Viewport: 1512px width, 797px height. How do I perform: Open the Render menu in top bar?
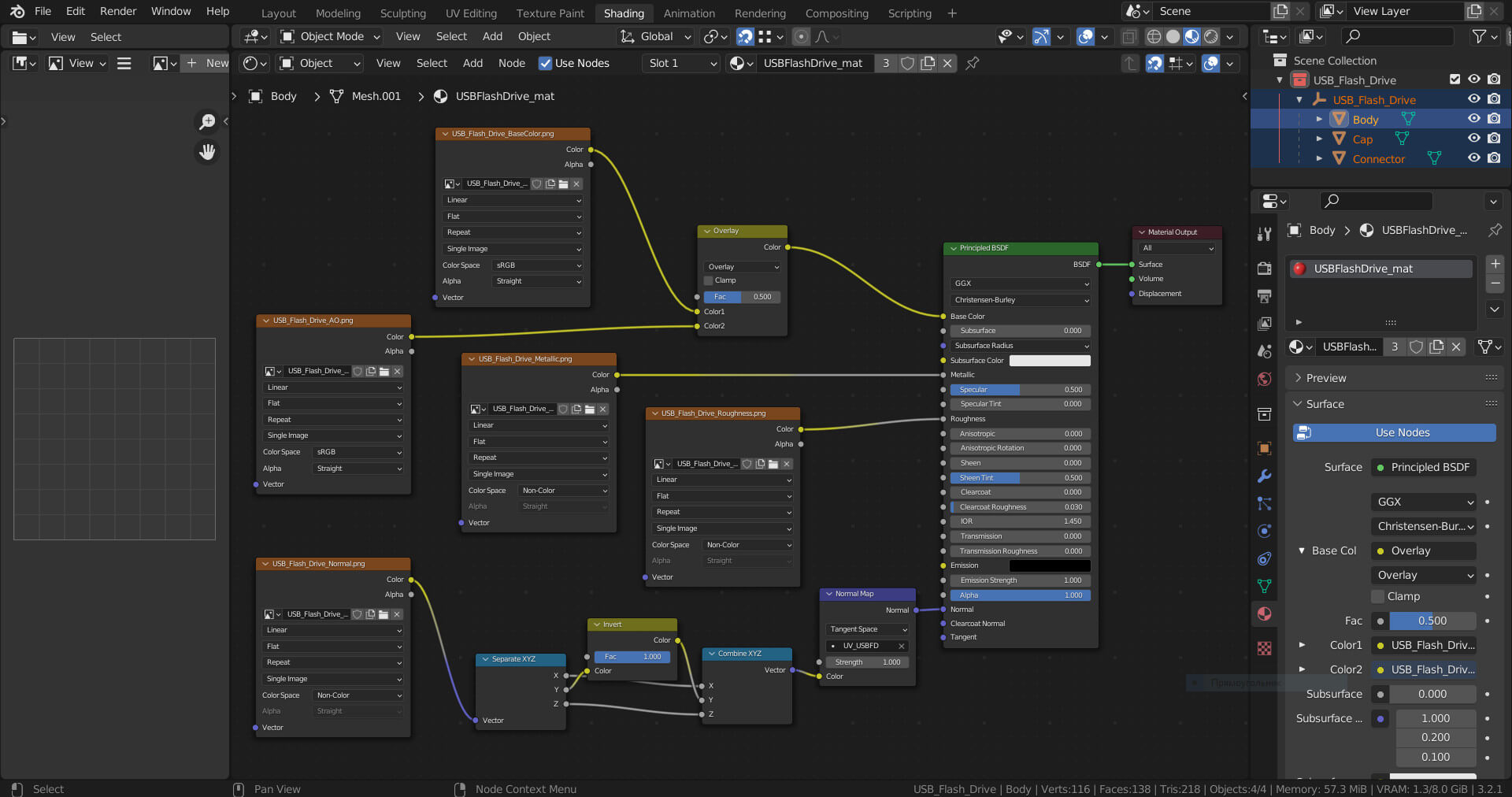(118, 11)
